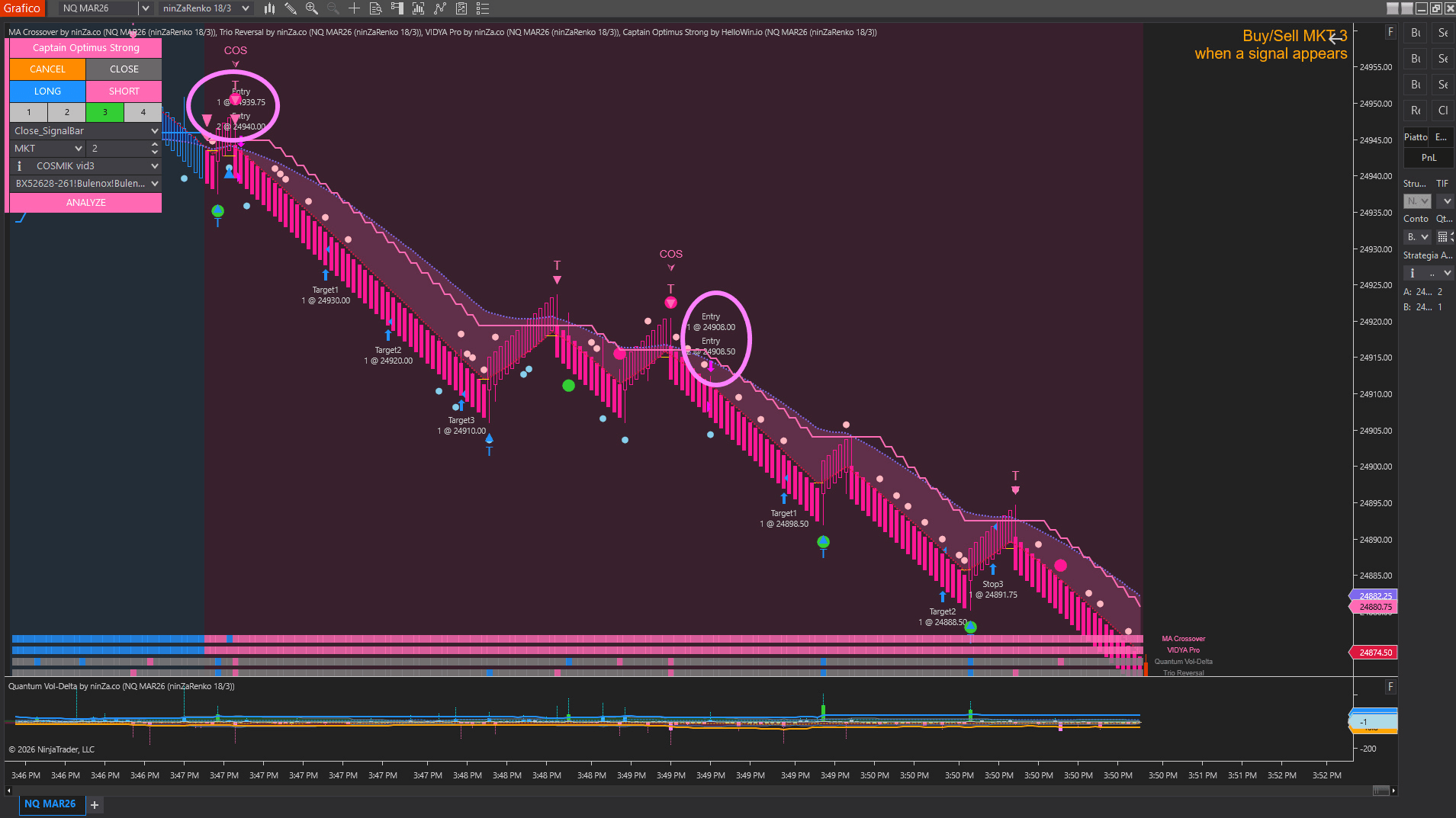Viewport: 1456px width, 818px height.
Task: Toggle the Chart Trader panel icon
Action: (x=397, y=8)
